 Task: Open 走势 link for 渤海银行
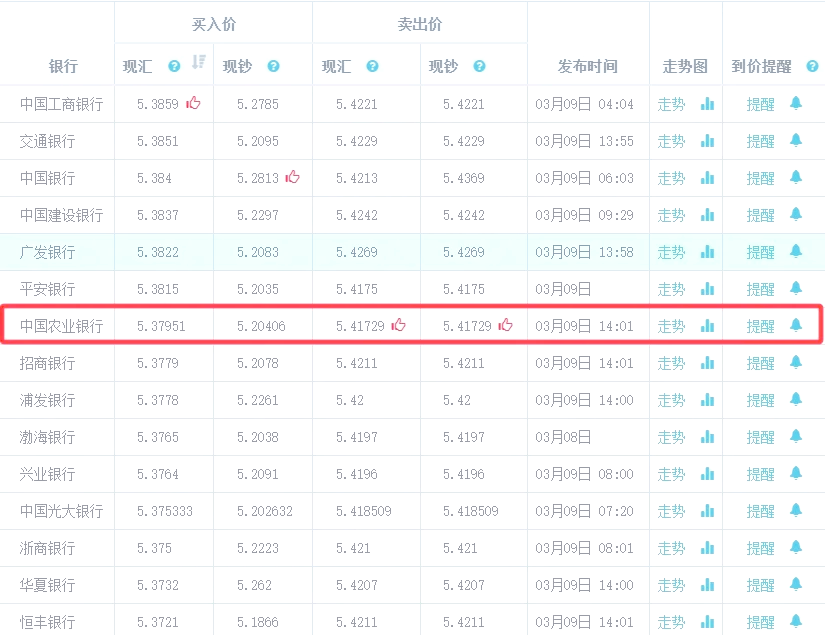[671, 437]
